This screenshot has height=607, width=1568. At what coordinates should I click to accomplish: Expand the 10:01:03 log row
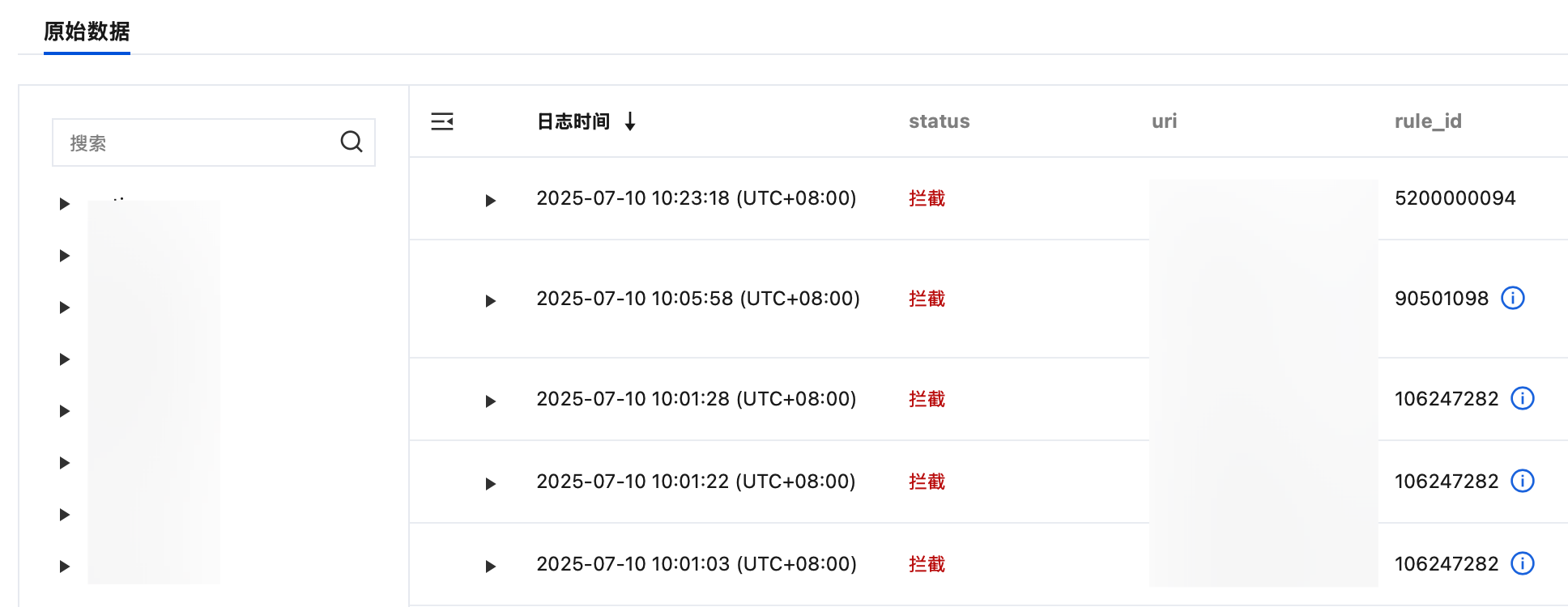[490, 566]
